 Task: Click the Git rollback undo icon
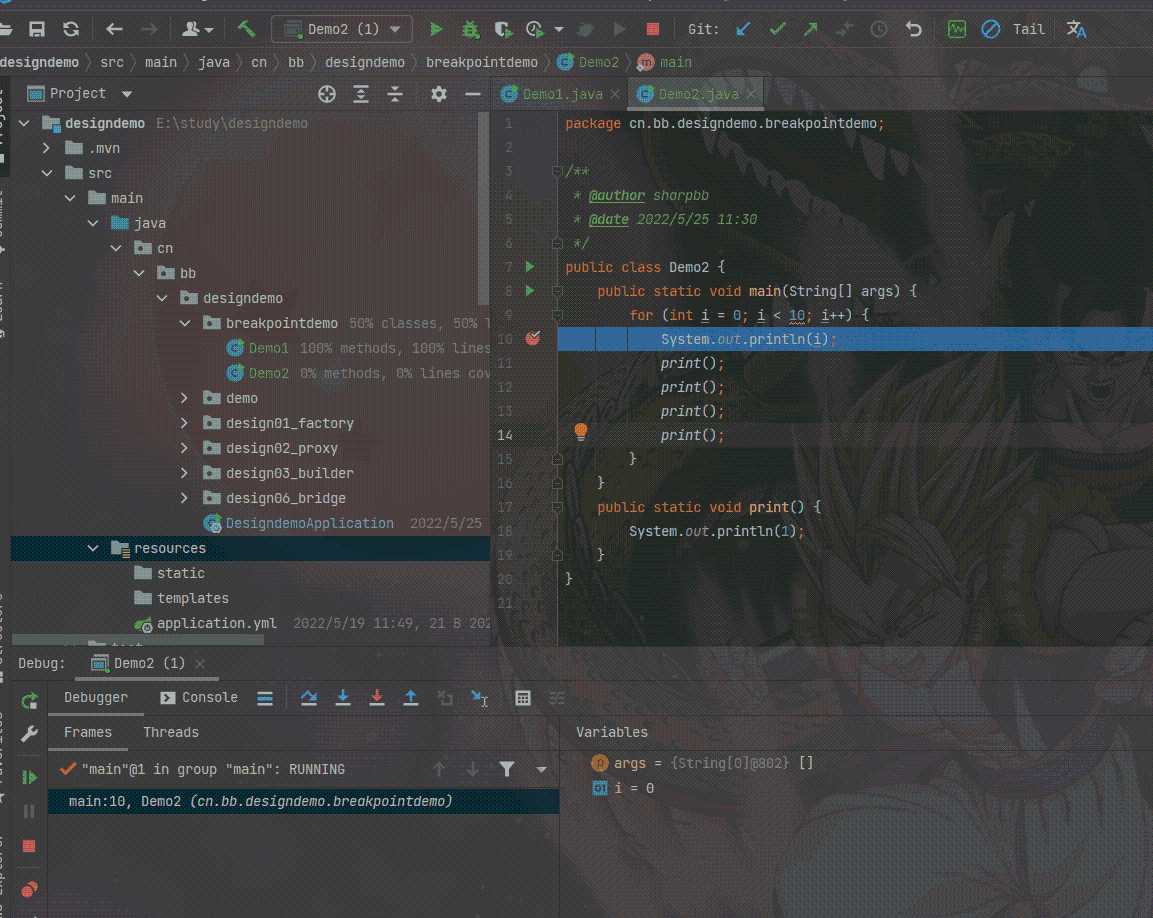coord(913,29)
